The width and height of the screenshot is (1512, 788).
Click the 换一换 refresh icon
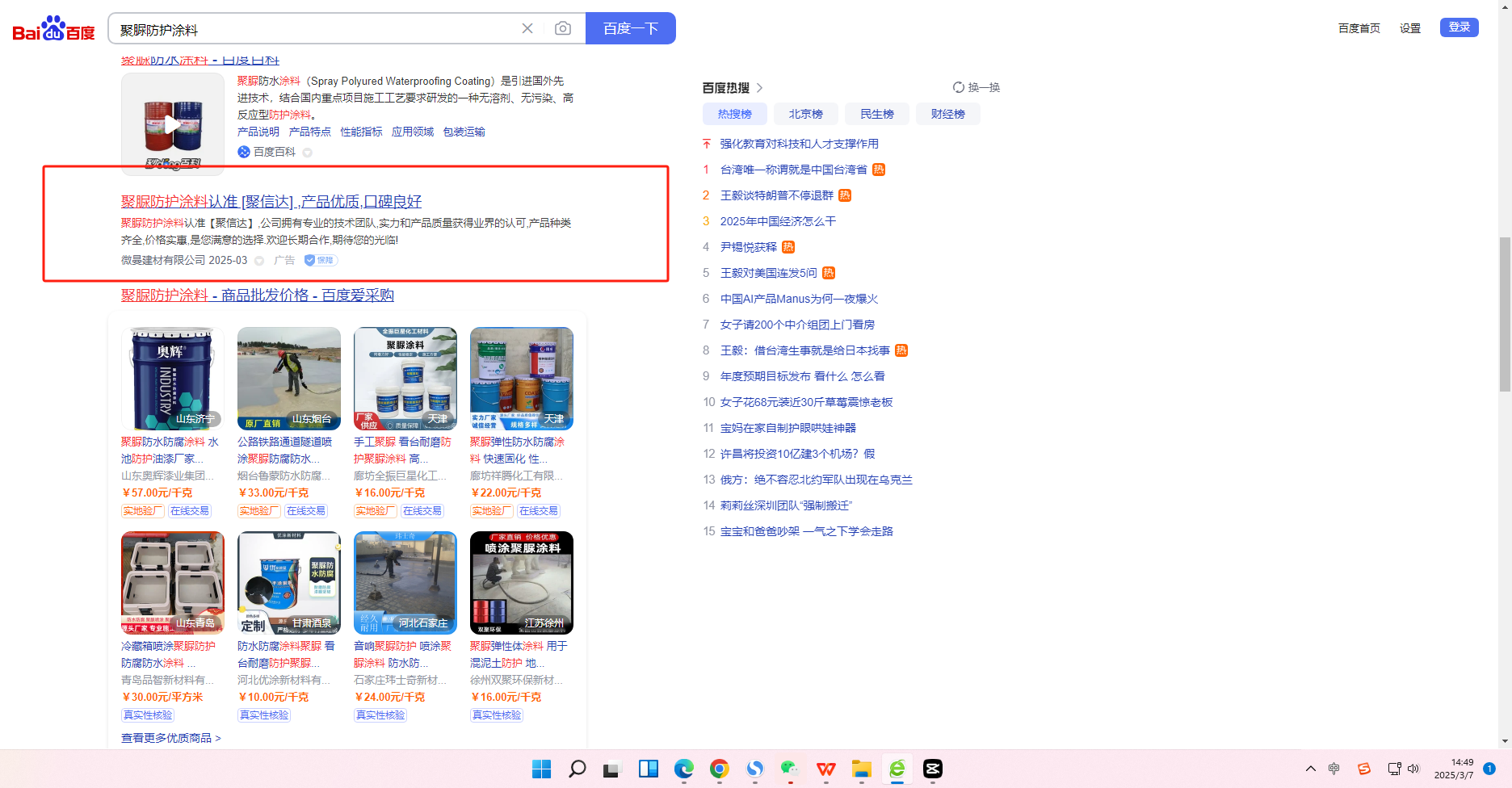958,87
